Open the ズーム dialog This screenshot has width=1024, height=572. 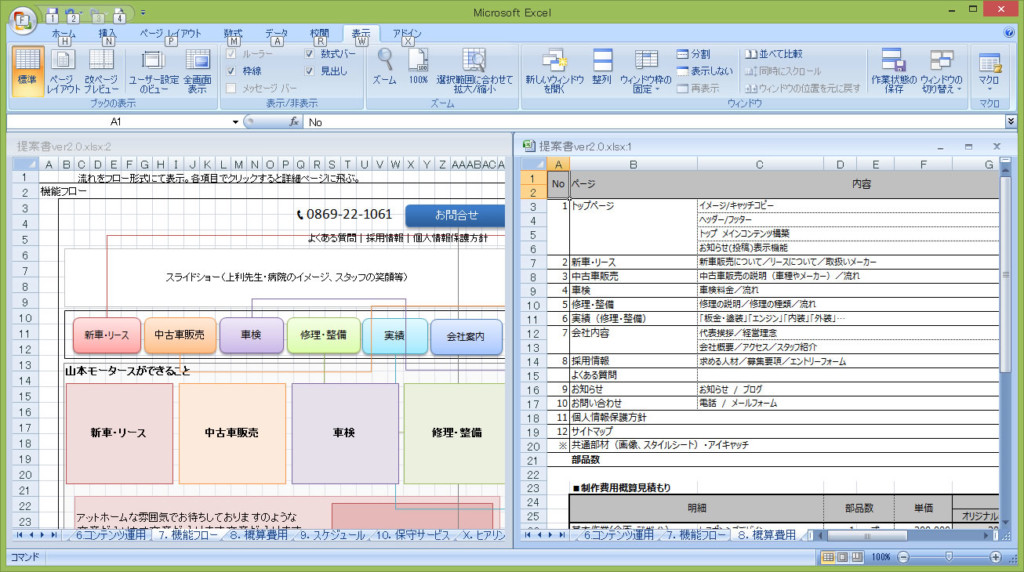tap(385, 67)
